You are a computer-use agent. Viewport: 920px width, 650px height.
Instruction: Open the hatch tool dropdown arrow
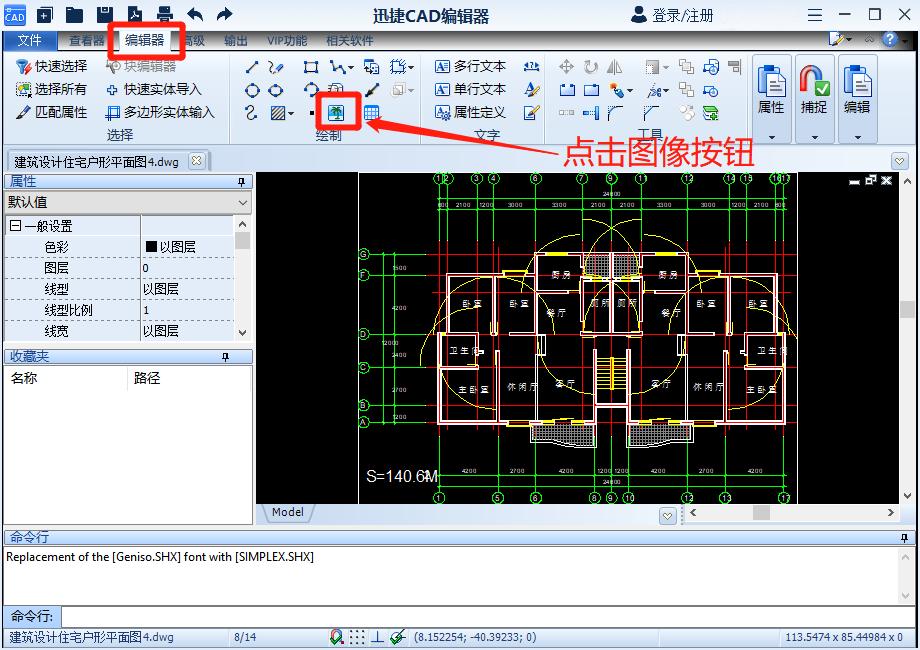(x=290, y=111)
